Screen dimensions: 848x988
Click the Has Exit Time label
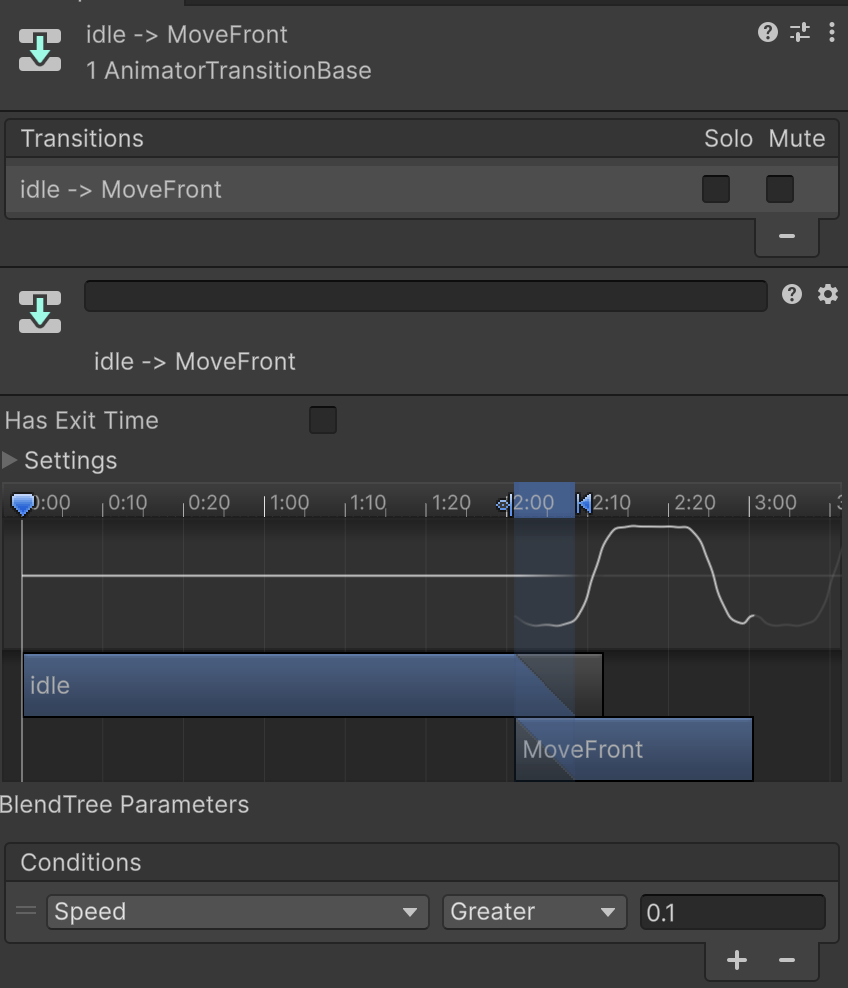(82, 420)
